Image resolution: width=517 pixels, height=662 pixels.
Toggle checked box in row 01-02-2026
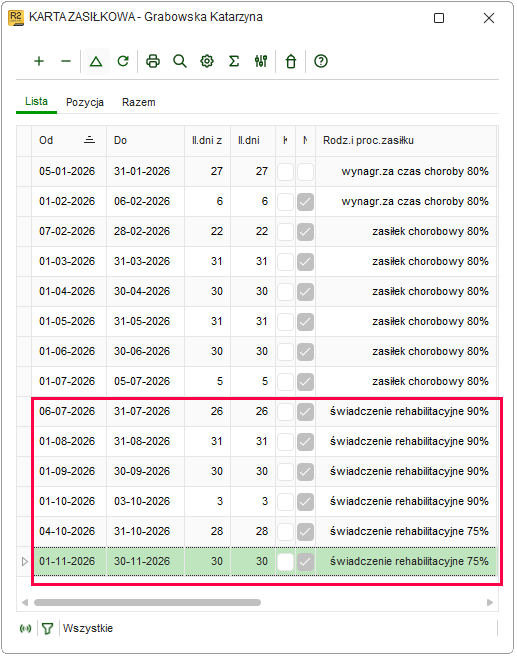[305, 202]
